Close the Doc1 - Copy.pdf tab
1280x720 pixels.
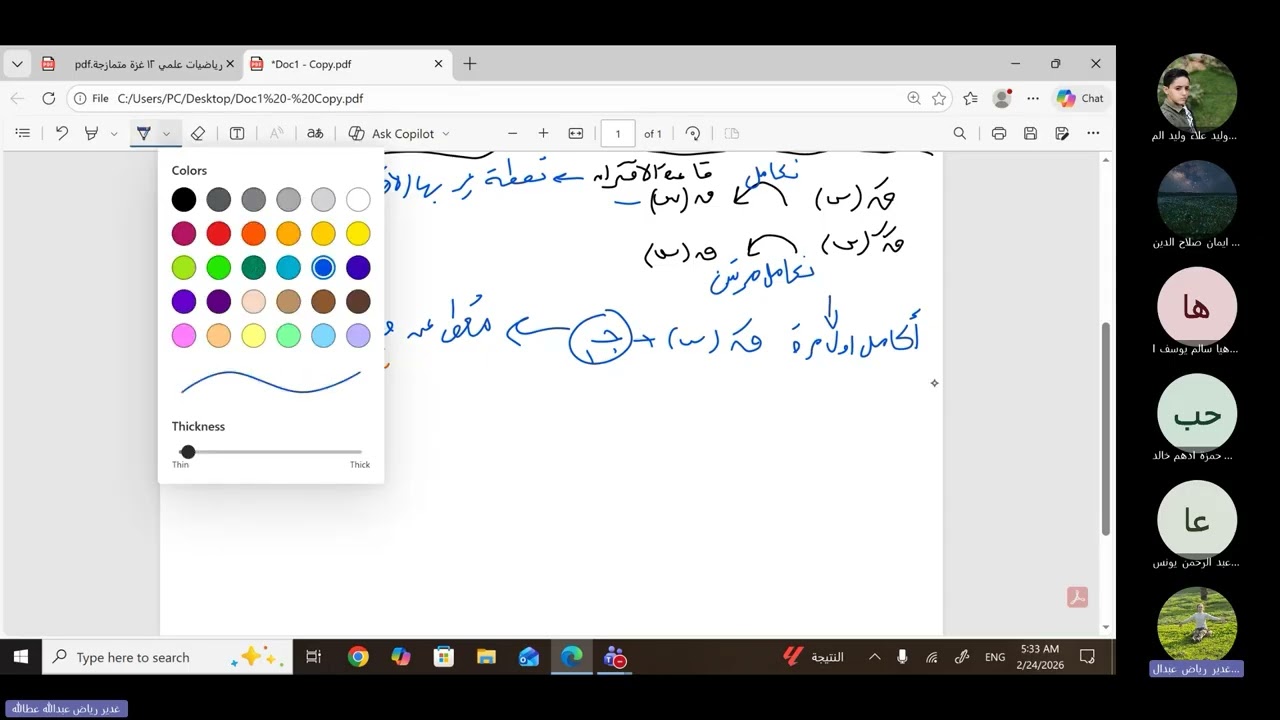438,64
